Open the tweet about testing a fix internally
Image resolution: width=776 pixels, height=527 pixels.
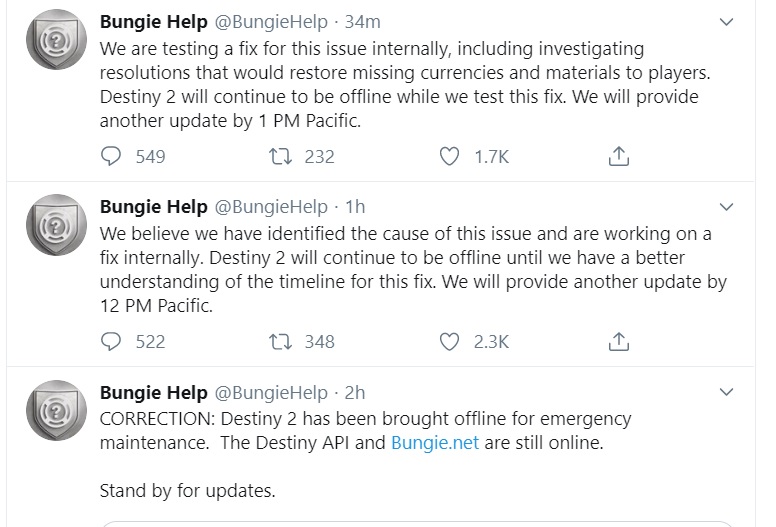pos(400,84)
